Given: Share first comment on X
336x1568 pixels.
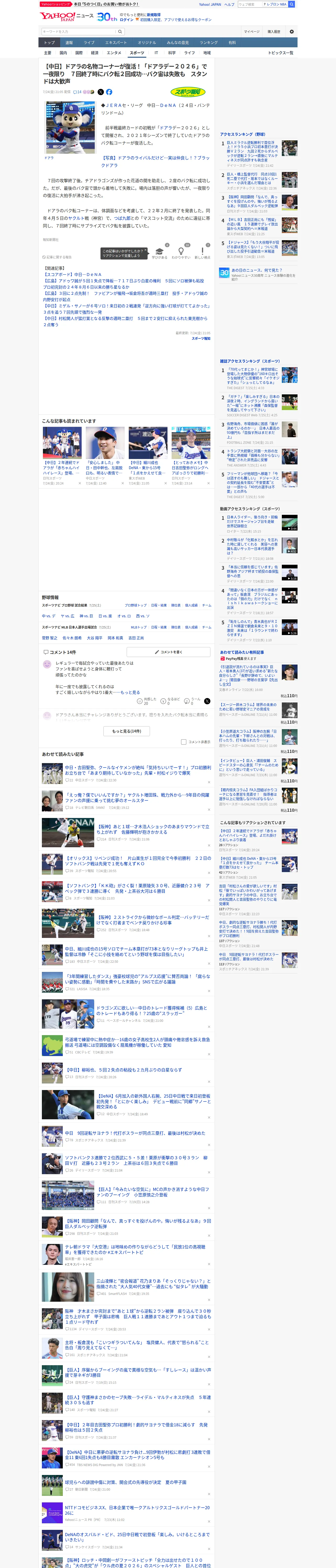Looking at the screenshot, I should click(207, 701).
